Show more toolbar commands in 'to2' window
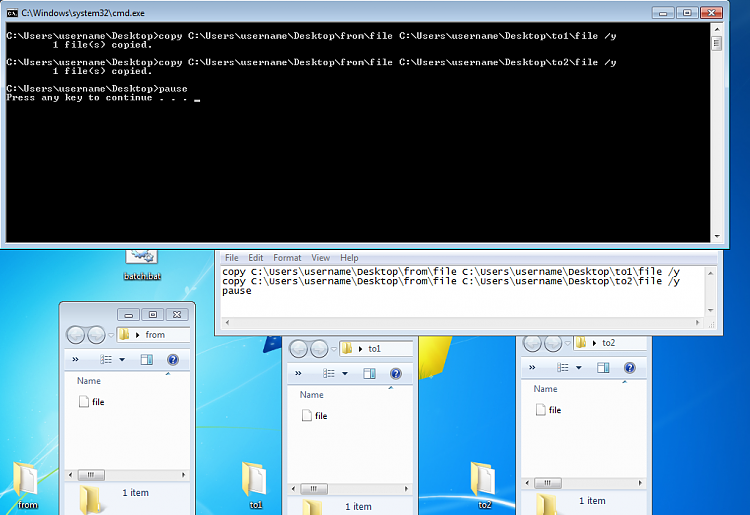This screenshot has height=515, width=750. click(x=532, y=367)
